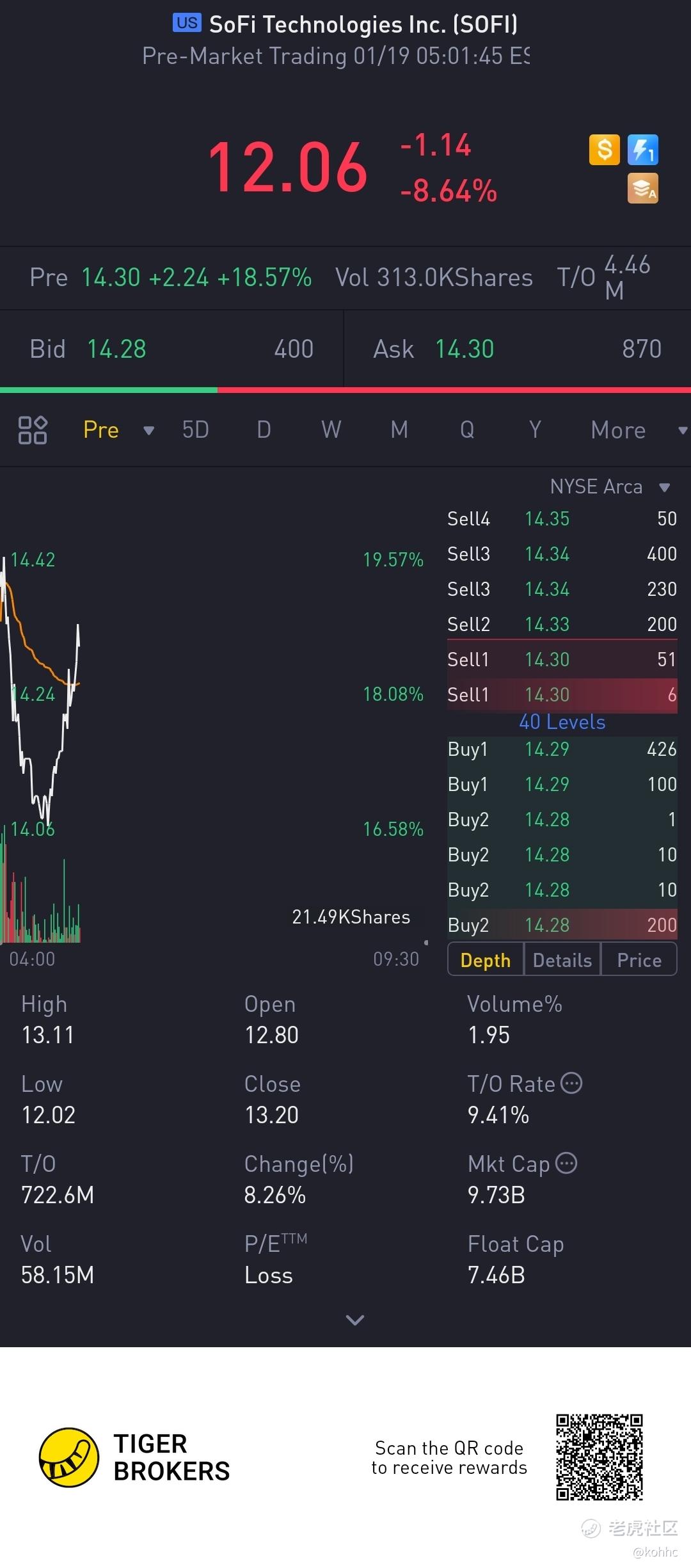Tap the Volume% value 1.95
691x1568 pixels.
point(489,1035)
